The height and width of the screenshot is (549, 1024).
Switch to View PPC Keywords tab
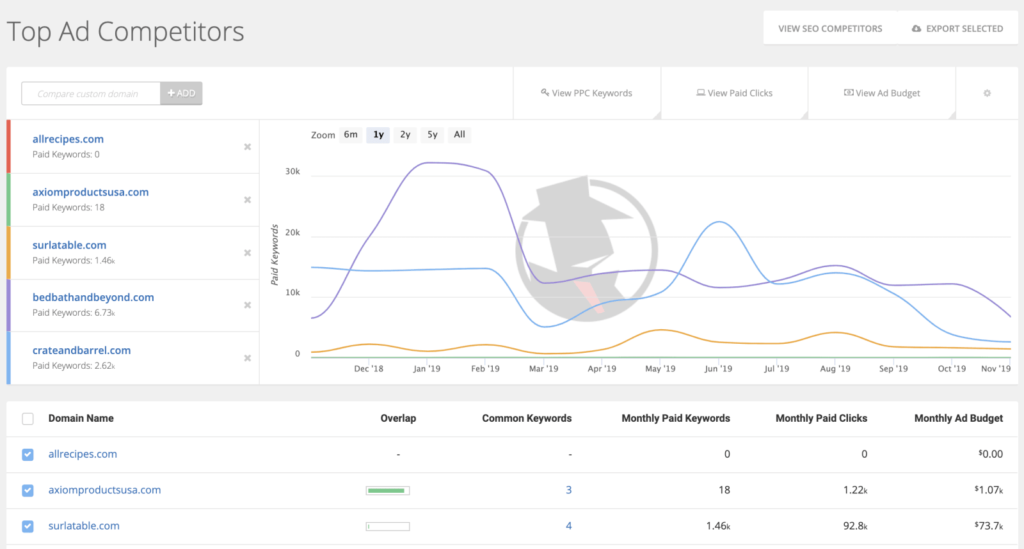(586, 93)
